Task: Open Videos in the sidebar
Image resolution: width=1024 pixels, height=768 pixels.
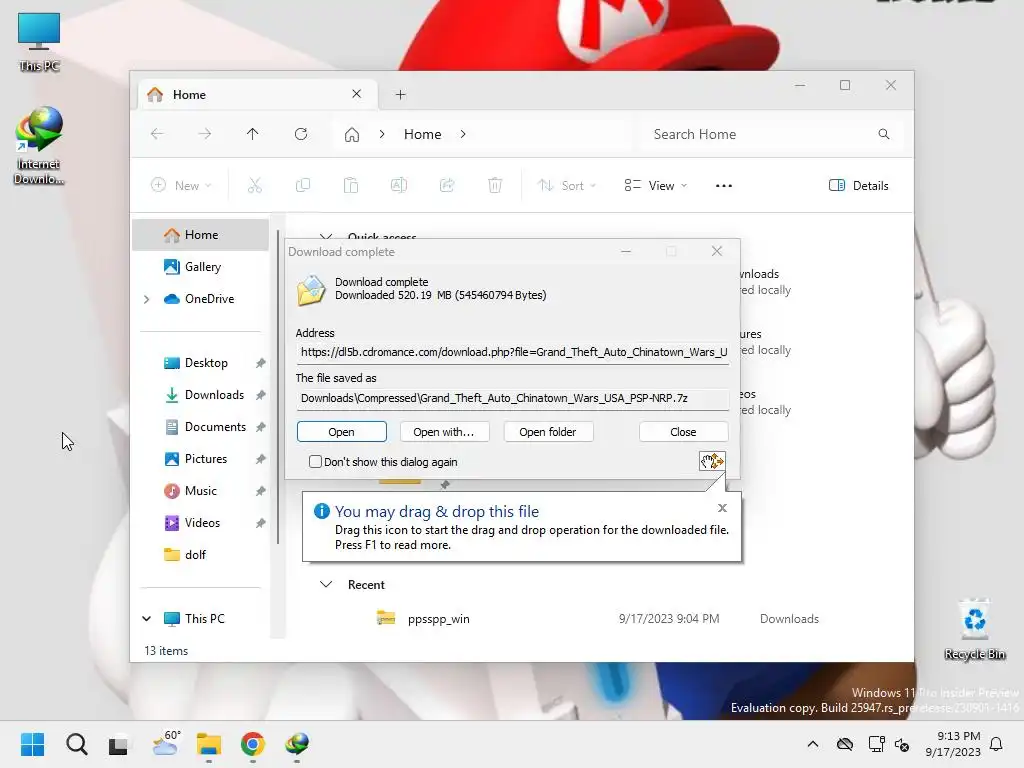Action: pos(202,523)
